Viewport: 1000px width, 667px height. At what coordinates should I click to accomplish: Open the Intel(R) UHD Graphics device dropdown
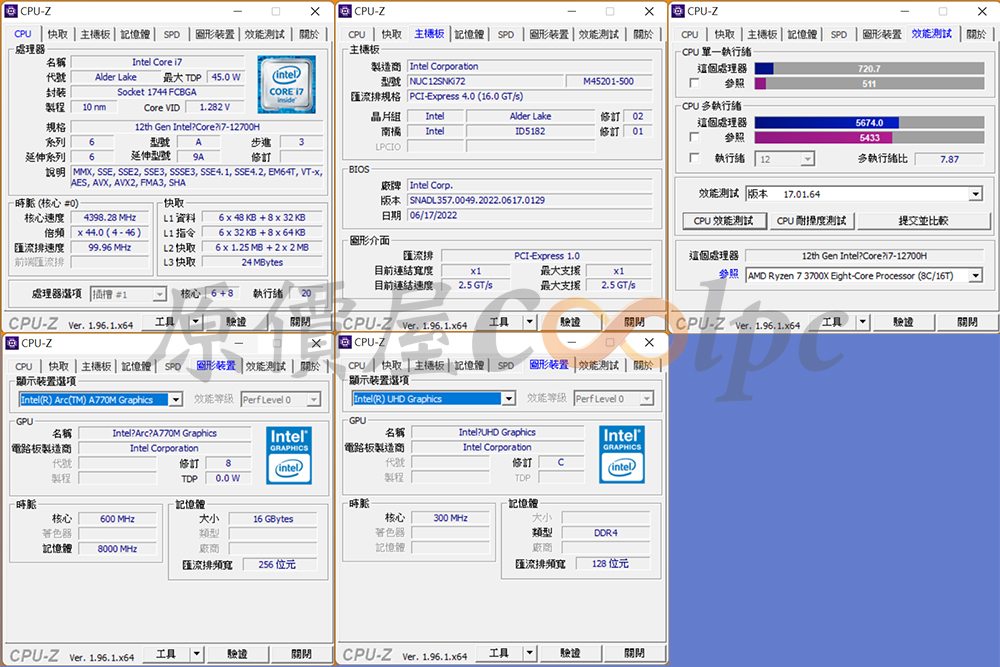pos(509,399)
